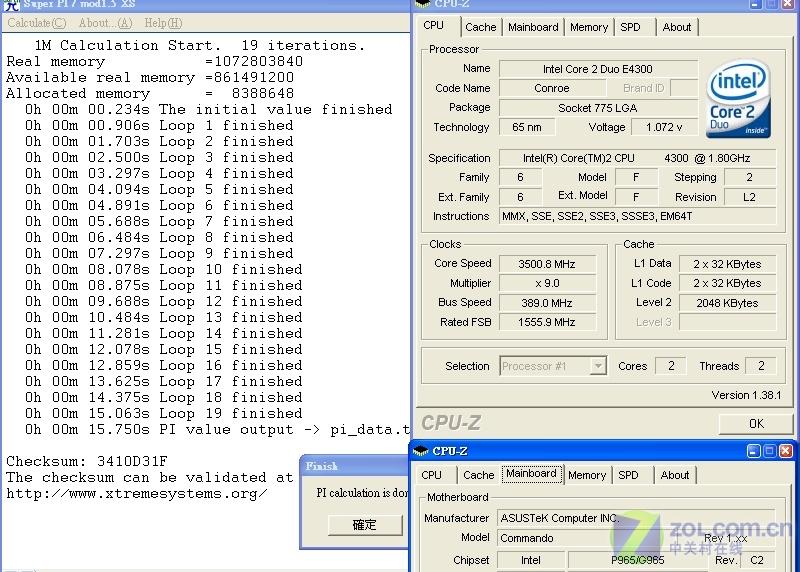Click the Intel Core 2 Duo logo
This screenshot has height=572, width=800.
point(738,99)
